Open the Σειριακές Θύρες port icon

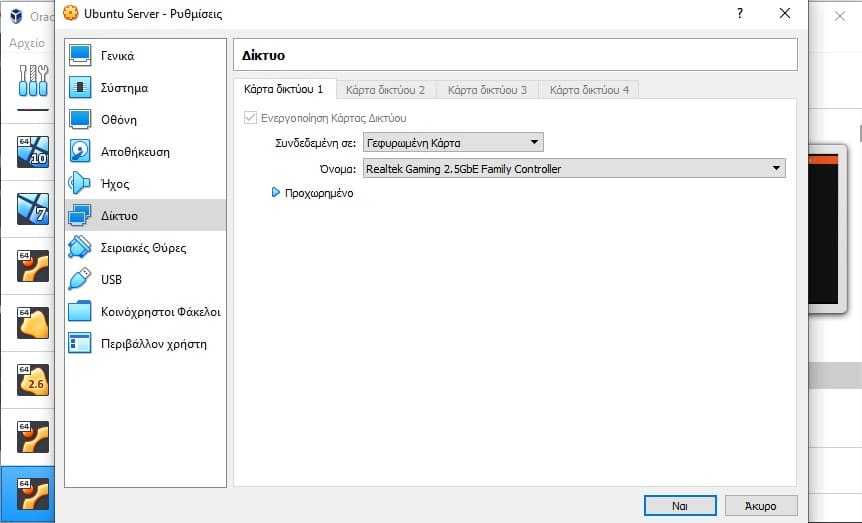click(x=80, y=247)
